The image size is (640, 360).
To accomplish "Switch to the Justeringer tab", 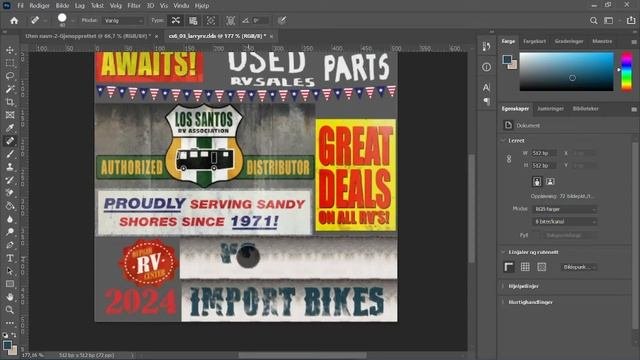I will (x=550, y=109).
